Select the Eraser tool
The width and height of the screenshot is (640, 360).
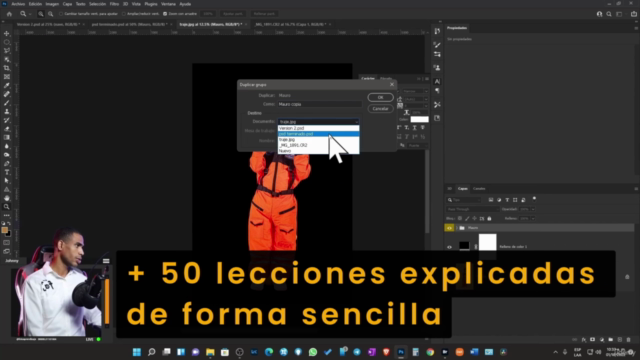[x=7, y=129]
